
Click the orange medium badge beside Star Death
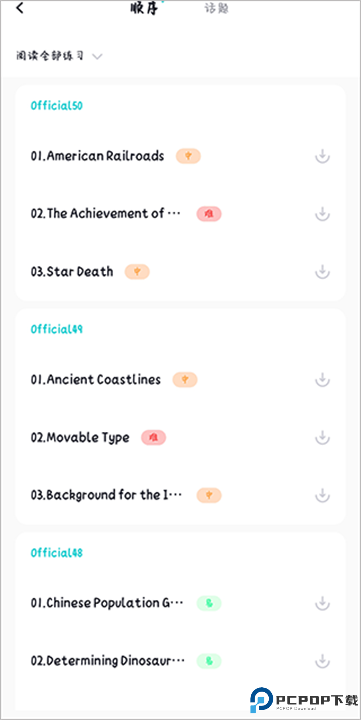tap(137, 271)
